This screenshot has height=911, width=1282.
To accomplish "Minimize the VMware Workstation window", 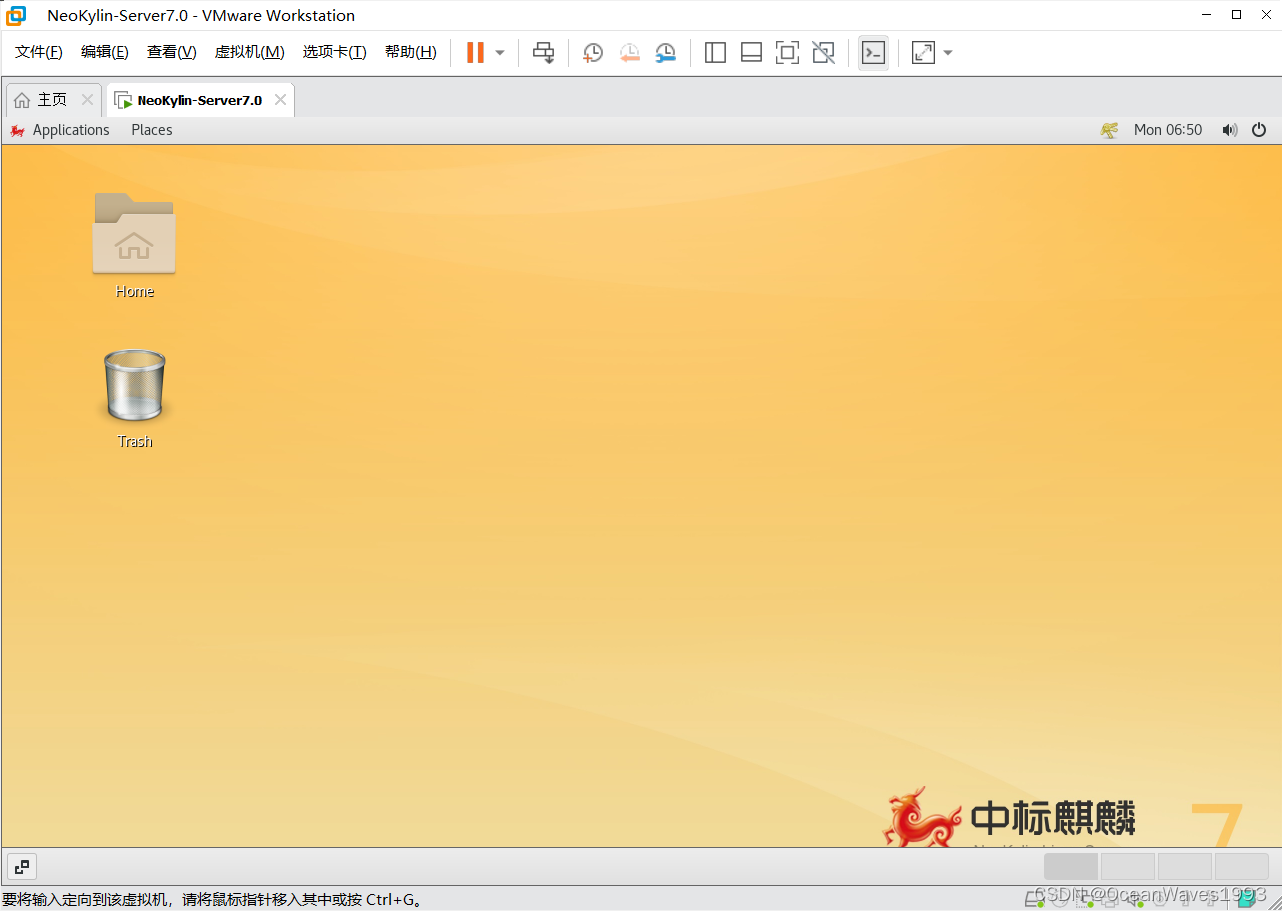I will pos(1208,15).
